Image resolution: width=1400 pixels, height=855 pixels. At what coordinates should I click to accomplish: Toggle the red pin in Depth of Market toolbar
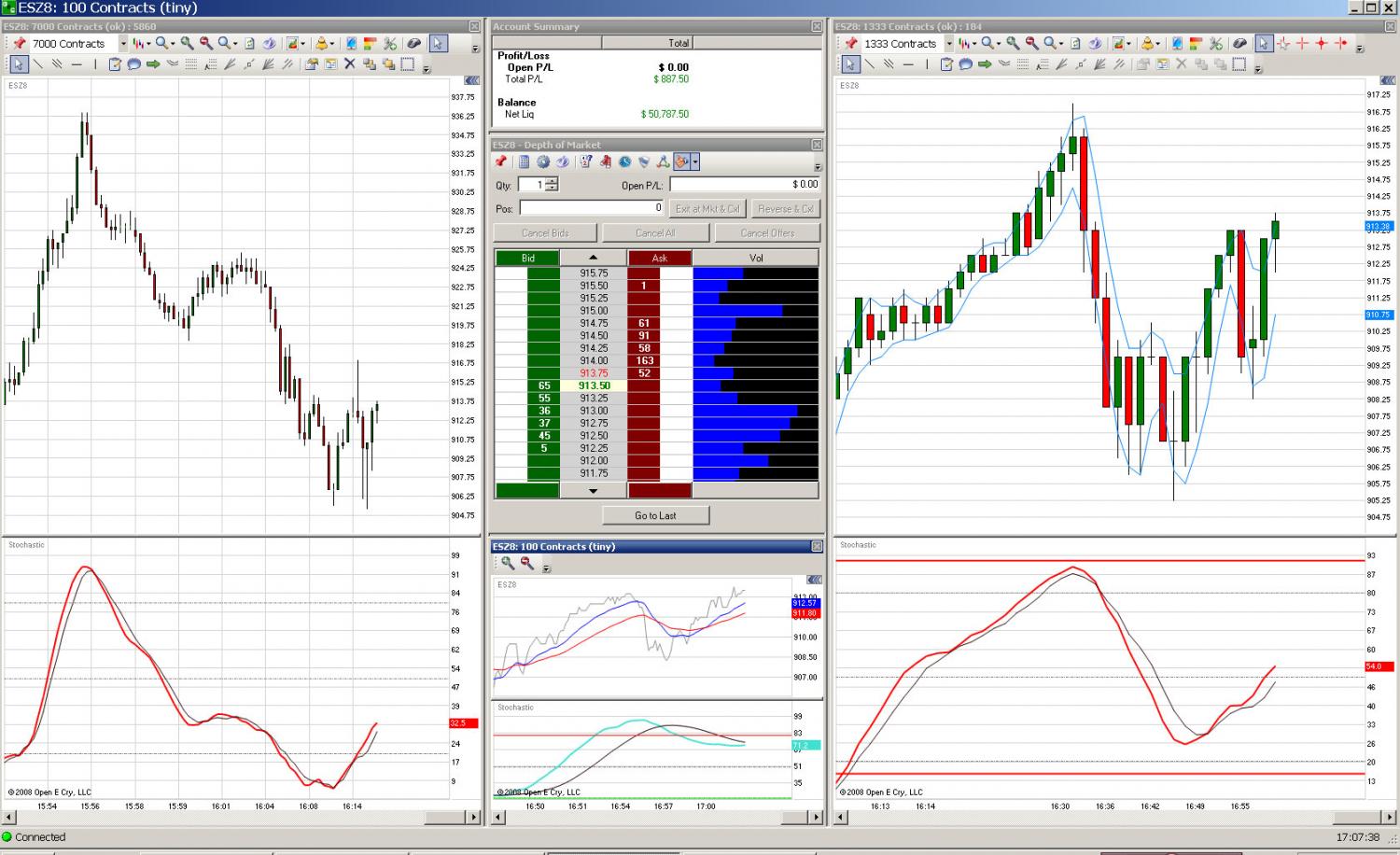pyautogui.click(x=500, y=161)
